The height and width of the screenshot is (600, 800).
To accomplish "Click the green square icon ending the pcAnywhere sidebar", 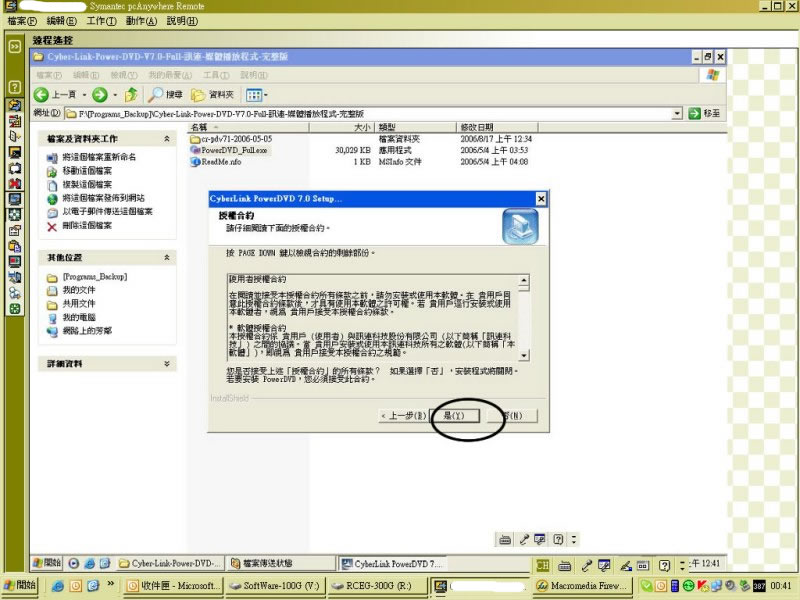I will 15,309.
